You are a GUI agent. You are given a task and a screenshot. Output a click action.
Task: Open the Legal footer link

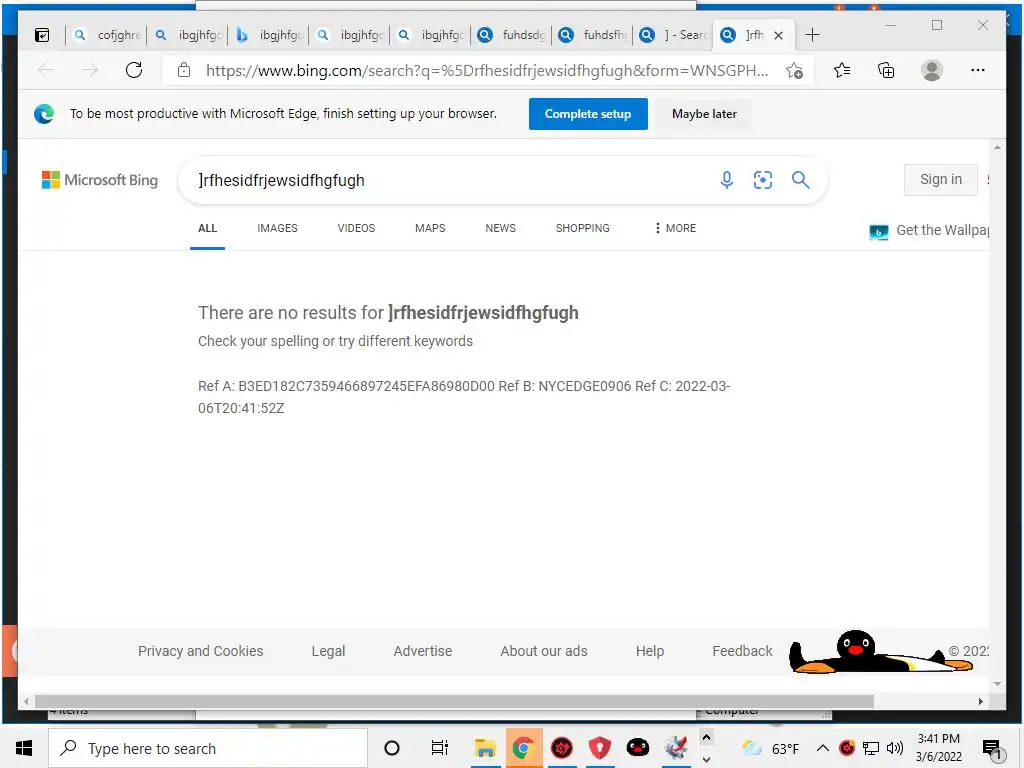point(328,651)
